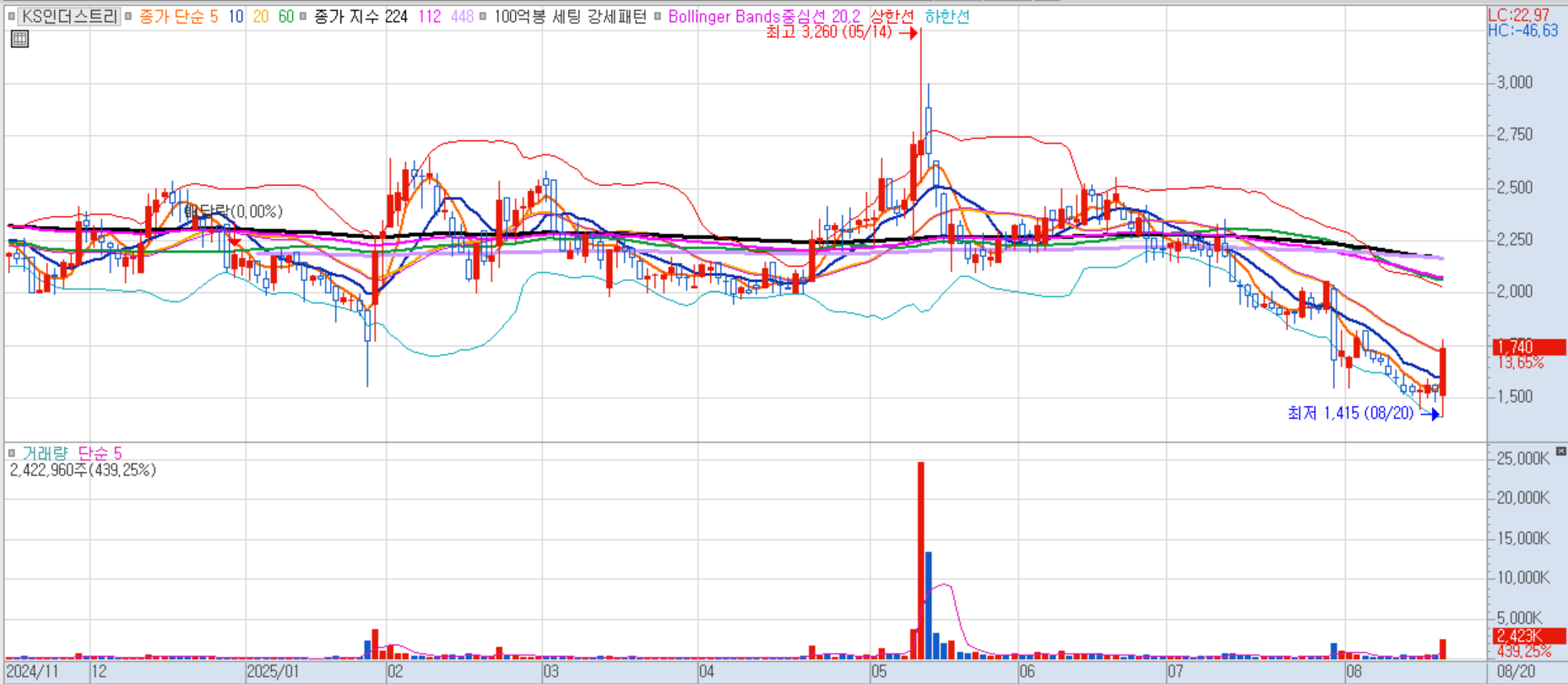This screenshot has height=684, width=1568.
Task: Click the 10,000K volume axis label
Action: (1523, 578)
